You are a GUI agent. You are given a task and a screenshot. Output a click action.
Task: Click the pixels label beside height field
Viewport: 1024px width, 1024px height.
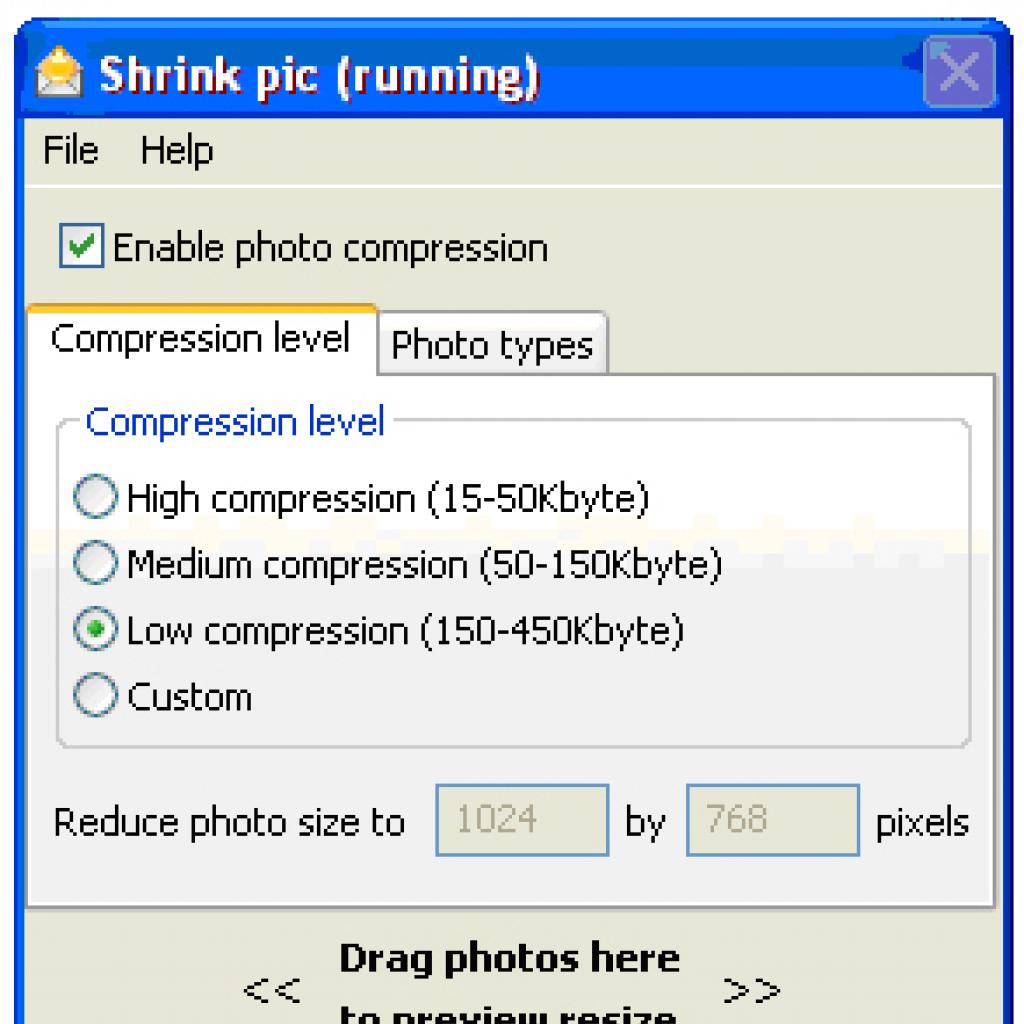tap(921, 823)
